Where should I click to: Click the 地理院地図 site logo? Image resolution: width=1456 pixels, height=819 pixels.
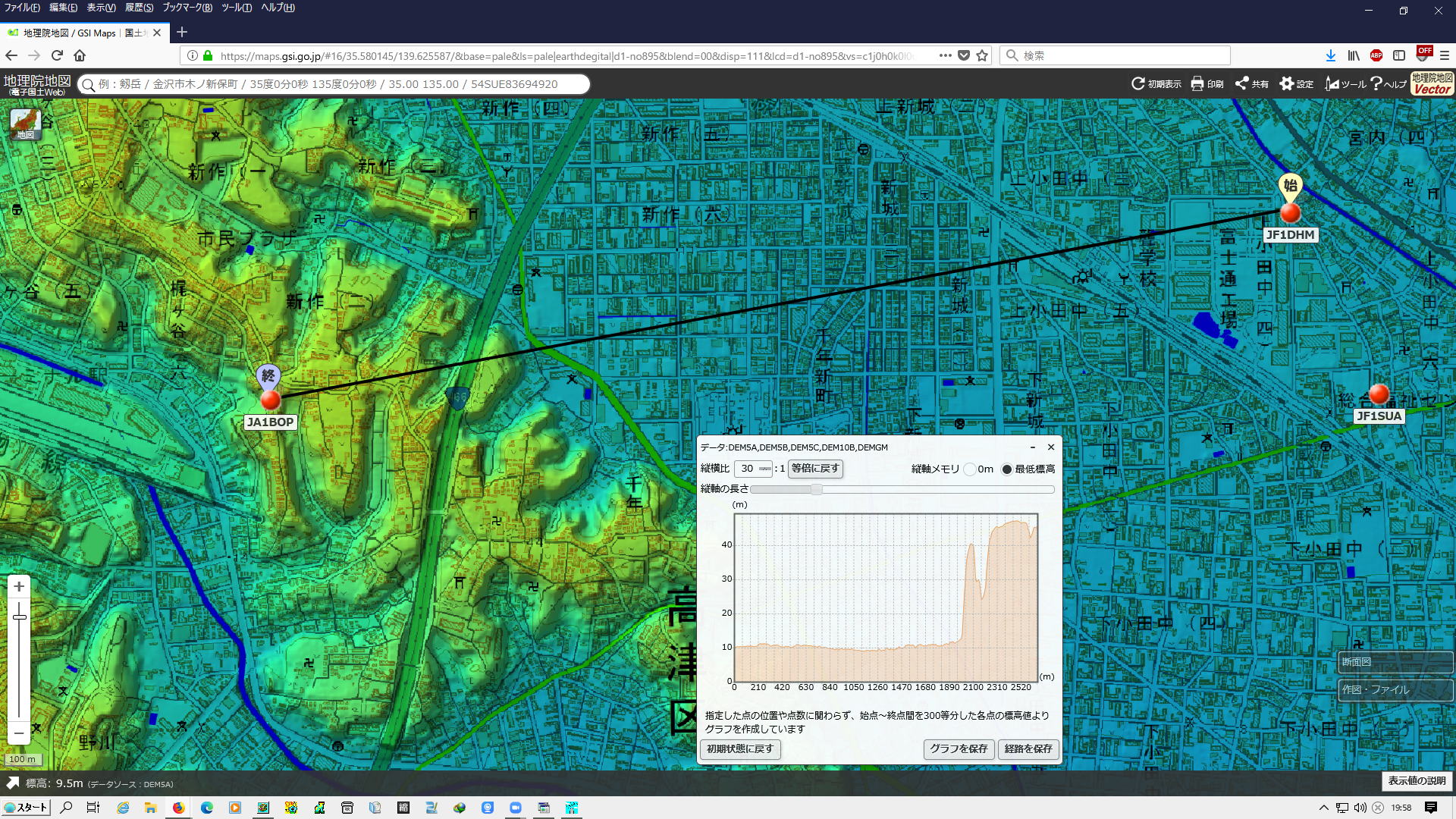click(x=37, y=84)
